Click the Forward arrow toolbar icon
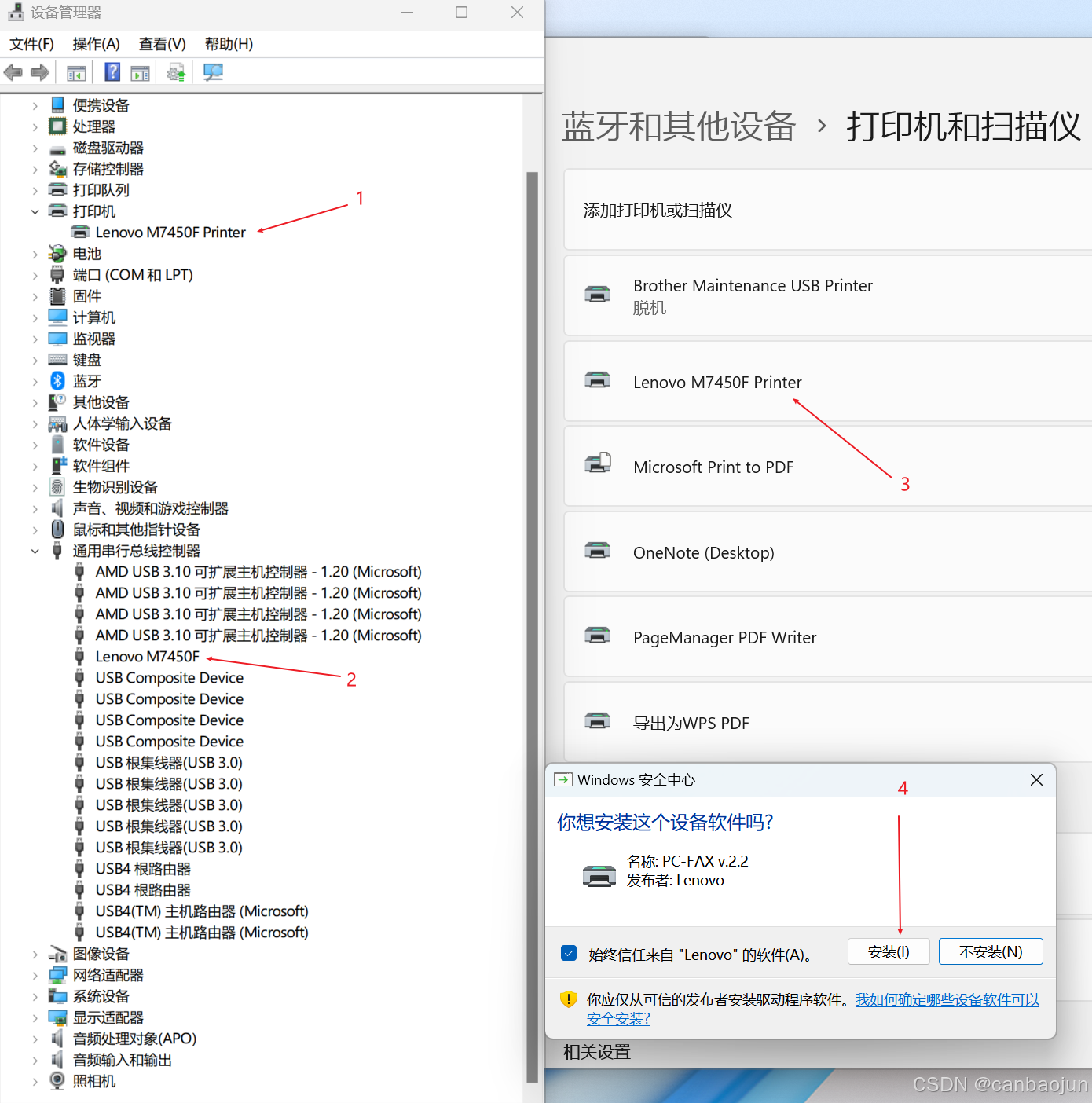 click(39, 73)
